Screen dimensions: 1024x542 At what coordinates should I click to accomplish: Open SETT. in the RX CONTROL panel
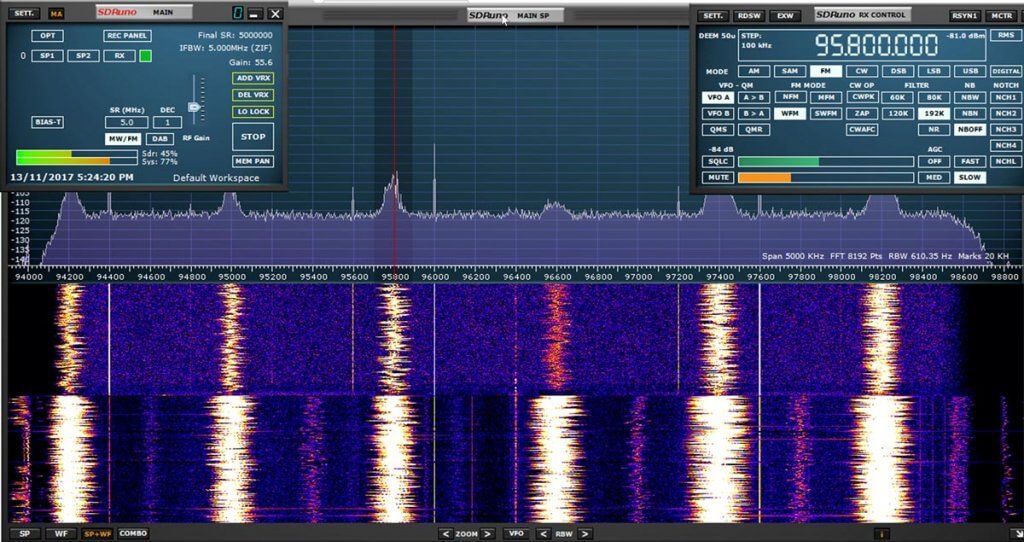click(713, 16)
